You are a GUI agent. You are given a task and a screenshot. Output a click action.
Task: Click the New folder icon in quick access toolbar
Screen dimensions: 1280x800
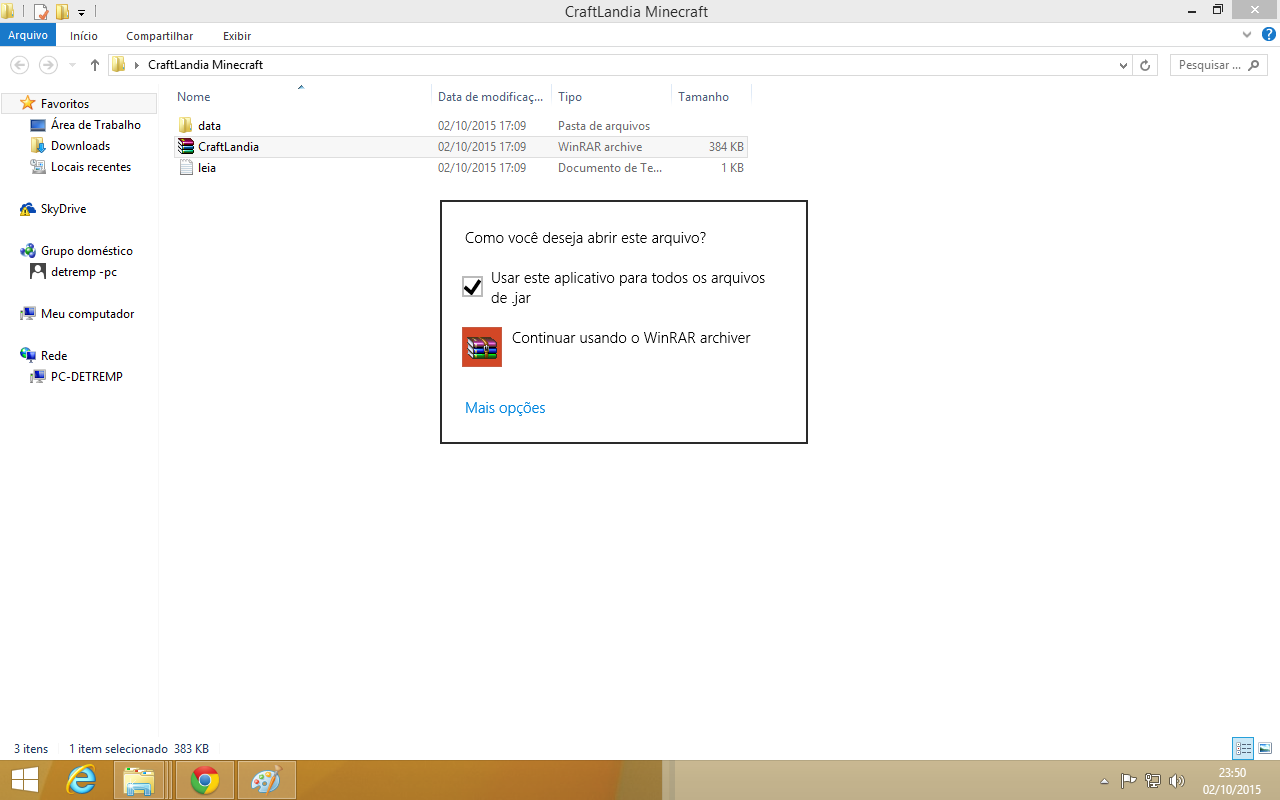(62, 12)
